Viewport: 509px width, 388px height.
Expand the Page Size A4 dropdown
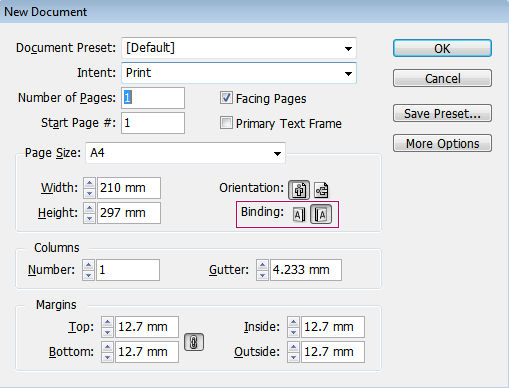(185, 153)
